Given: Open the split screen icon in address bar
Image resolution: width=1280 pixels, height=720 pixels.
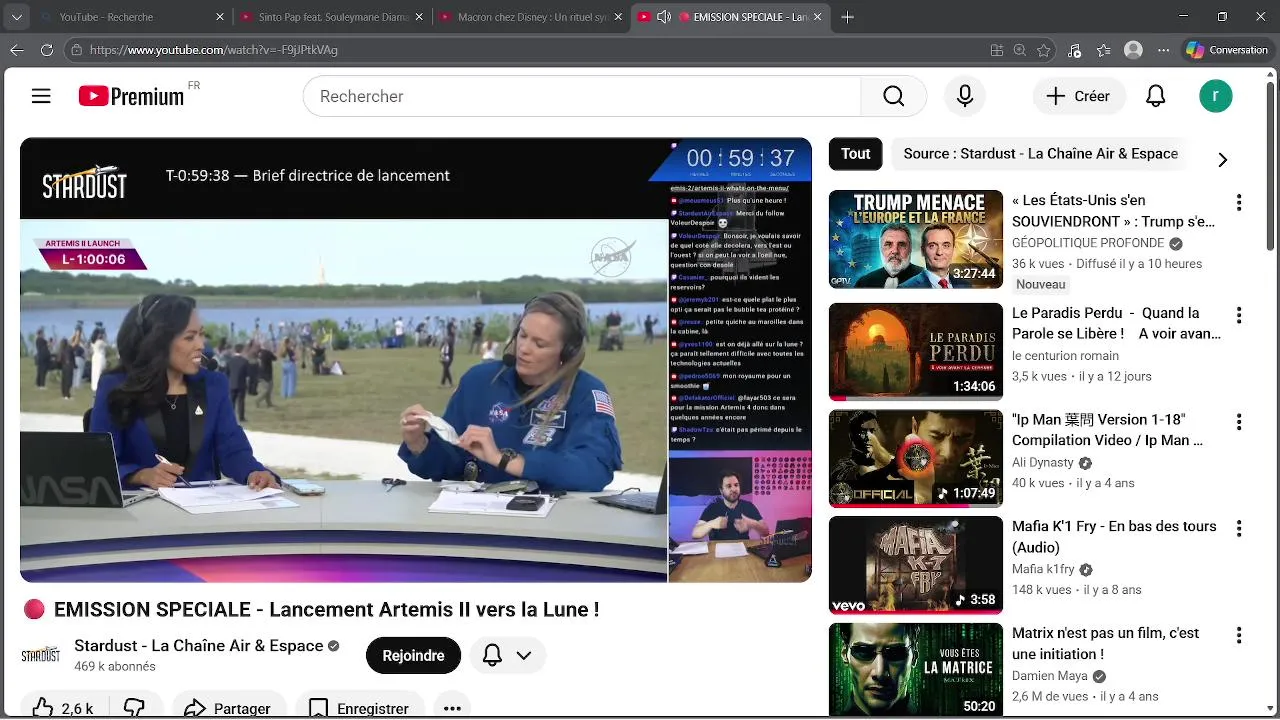Looking at the screenshot, I should [x=996, y=50].
